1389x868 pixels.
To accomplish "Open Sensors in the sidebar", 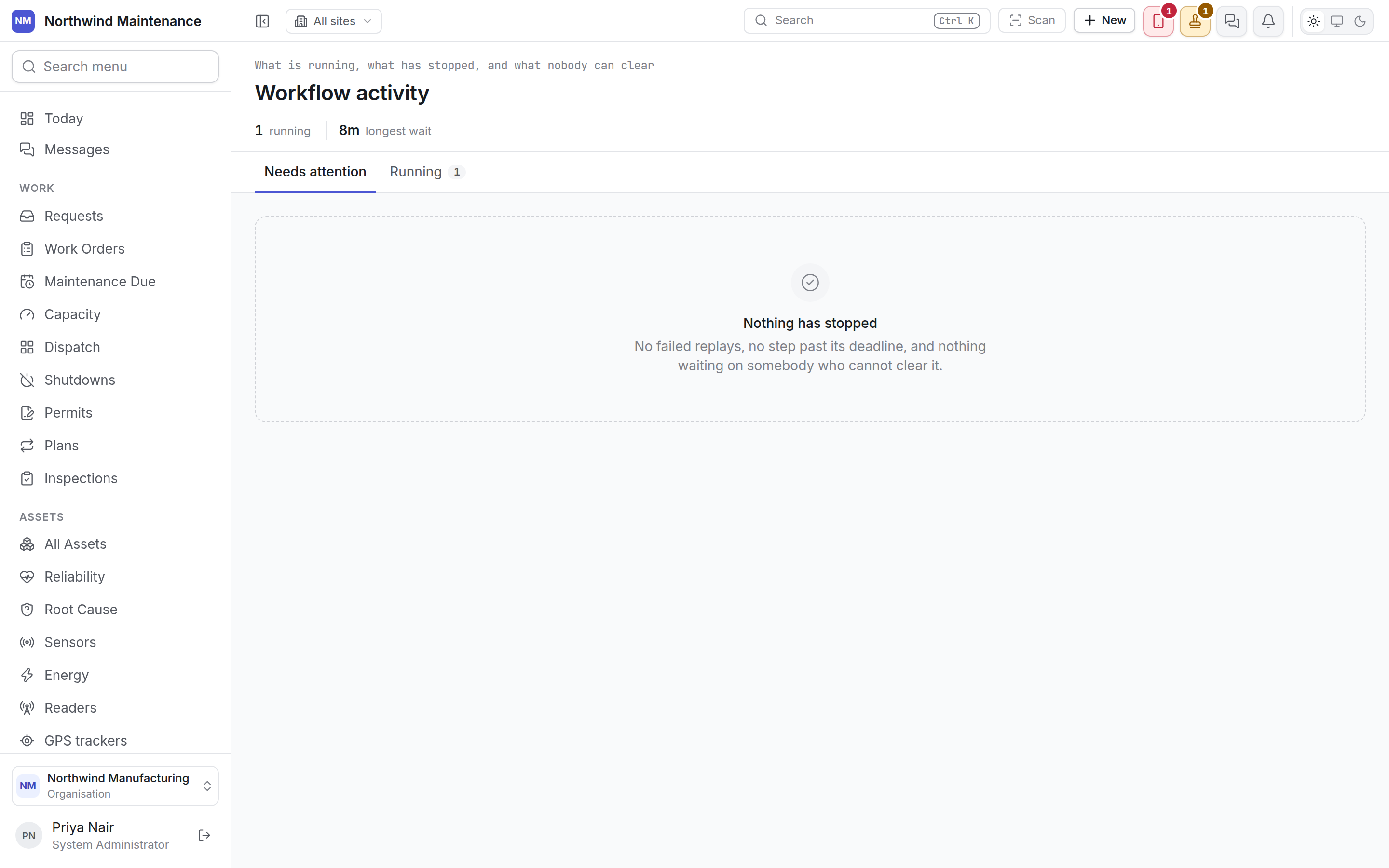I will 115,642.
